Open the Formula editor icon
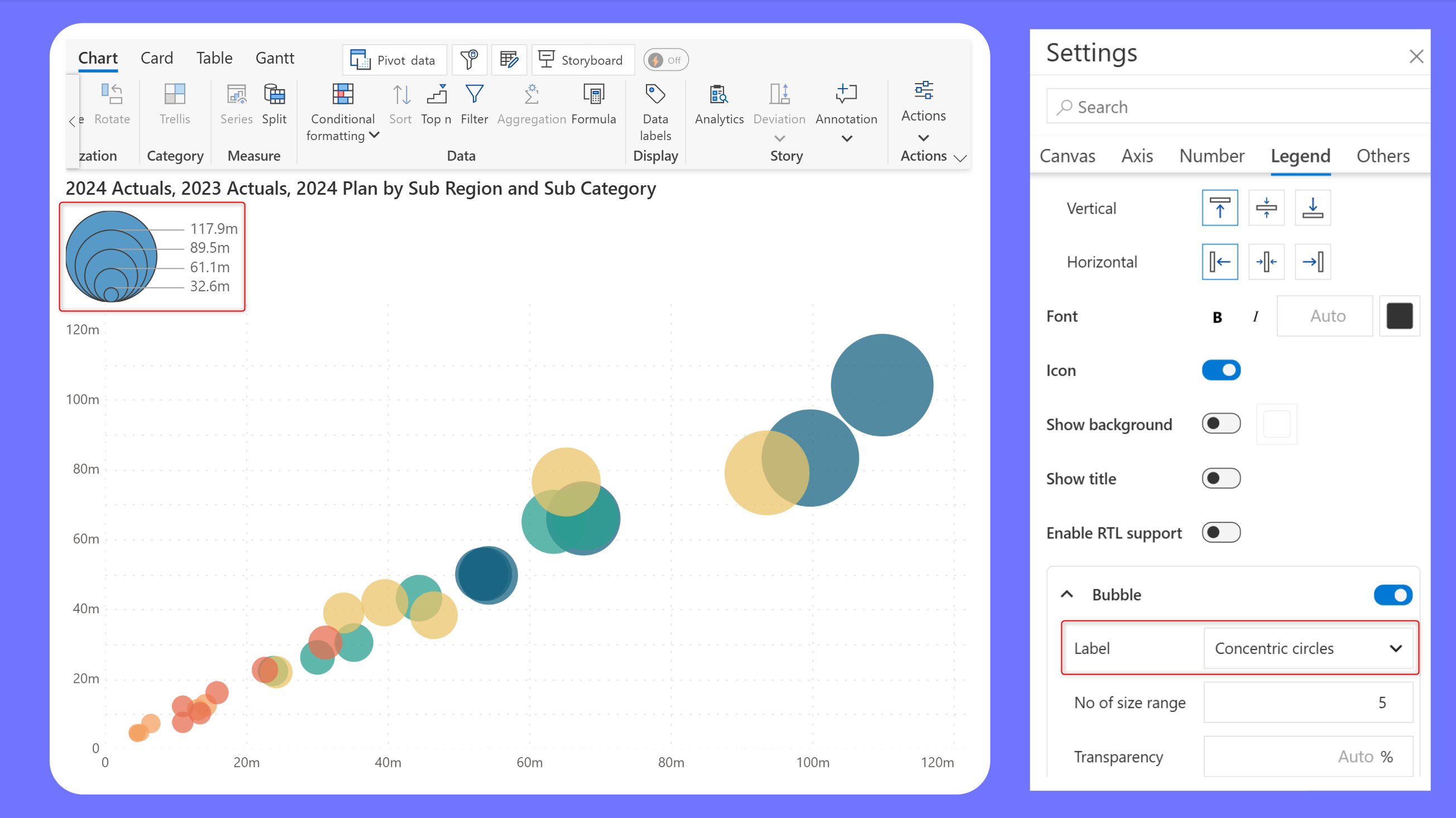Viewport: 1456px width, 818px height. click(x=593, y=95)
